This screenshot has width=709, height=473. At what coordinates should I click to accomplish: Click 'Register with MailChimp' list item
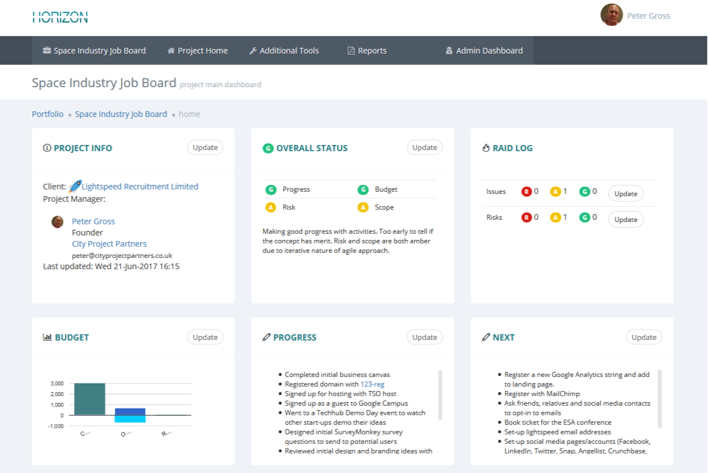542,394
